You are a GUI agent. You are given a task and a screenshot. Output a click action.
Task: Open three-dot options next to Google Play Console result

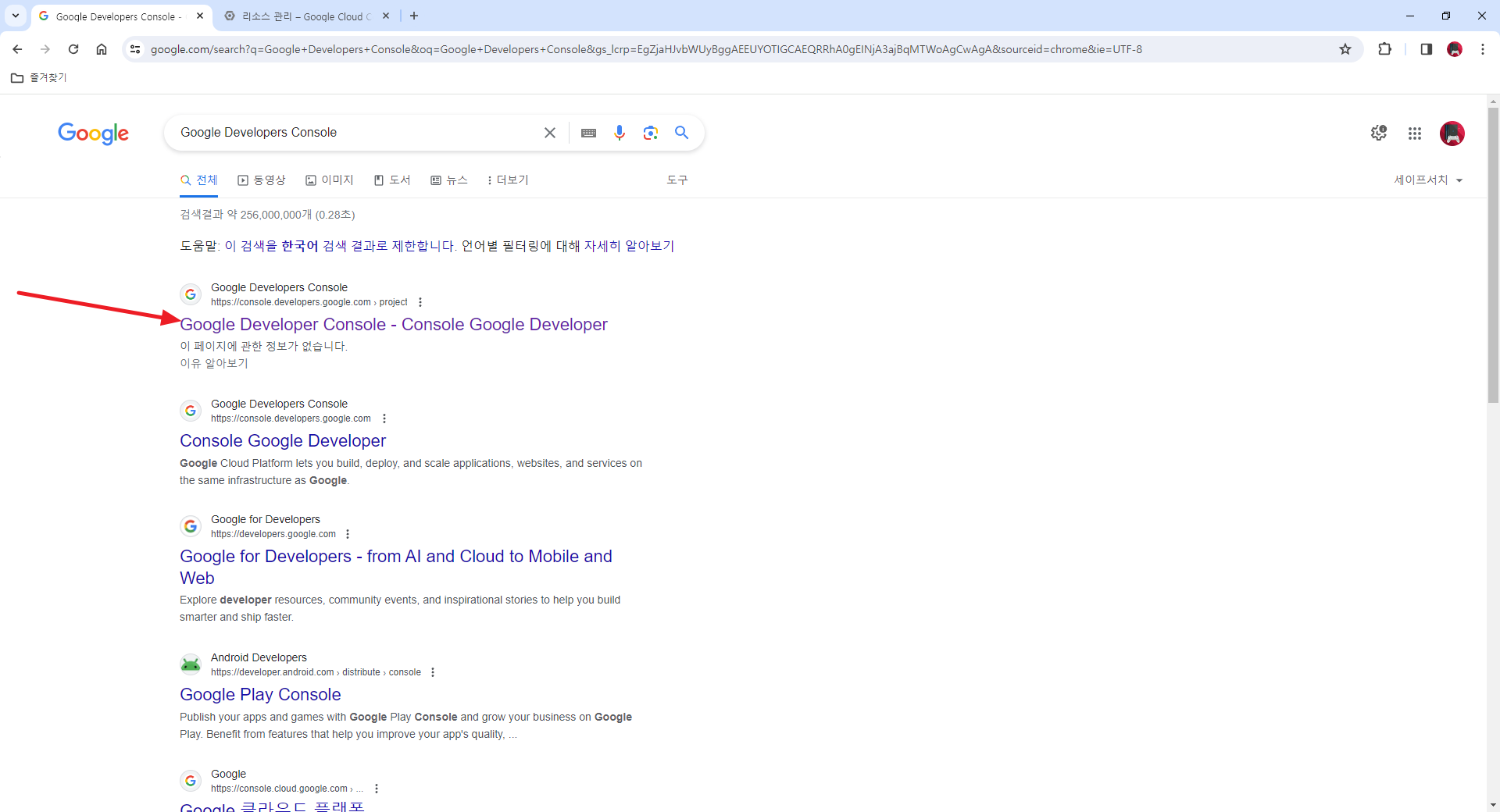(x=433, y=671)
